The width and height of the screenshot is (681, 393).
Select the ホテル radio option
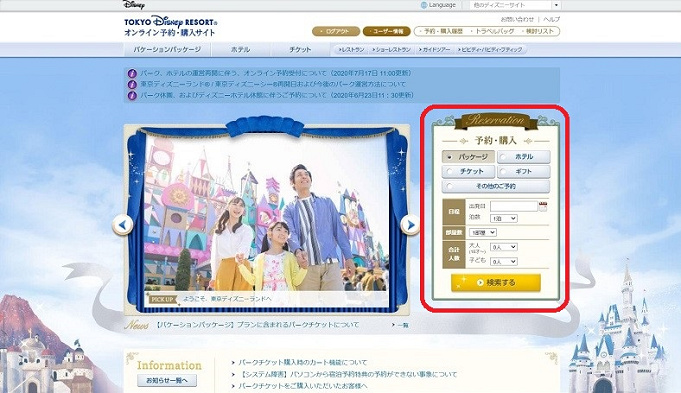(x=524, y=157)
